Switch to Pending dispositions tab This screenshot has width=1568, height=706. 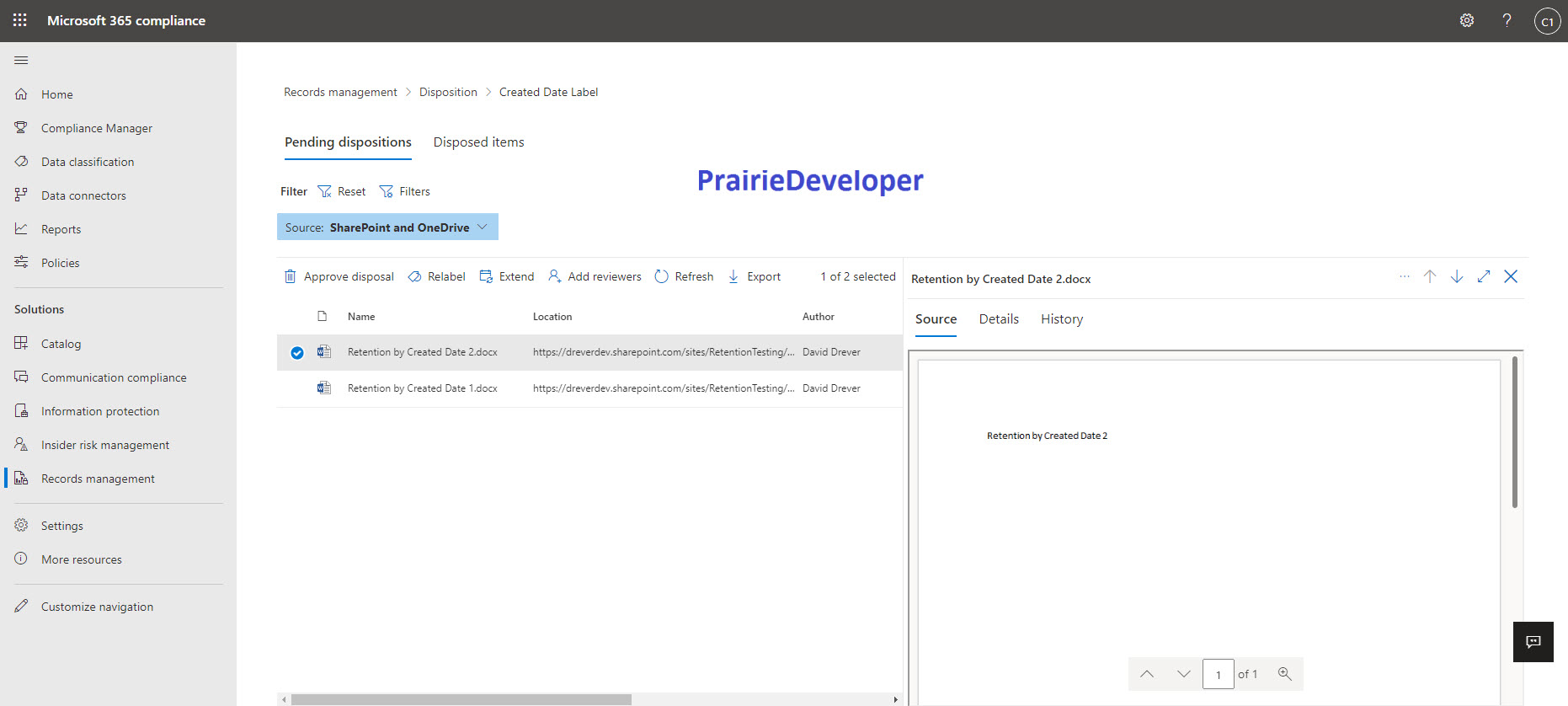coord(348,142)
